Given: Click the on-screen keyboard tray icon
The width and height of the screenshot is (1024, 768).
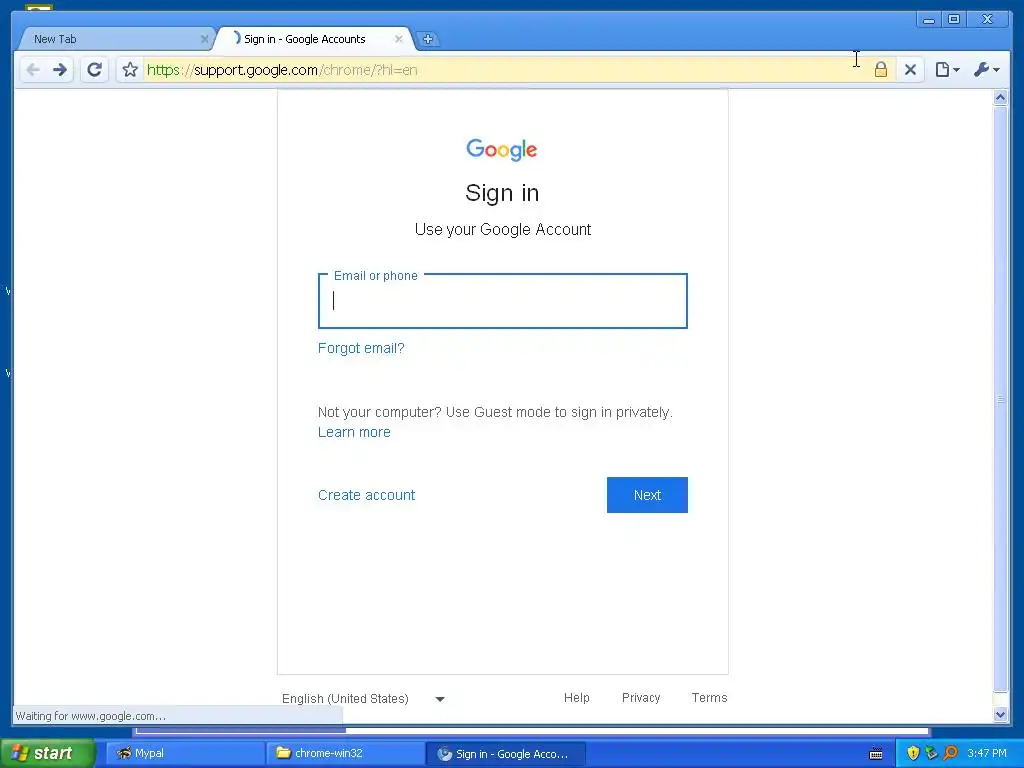Looking at the screenshot, I should point(876,754).
